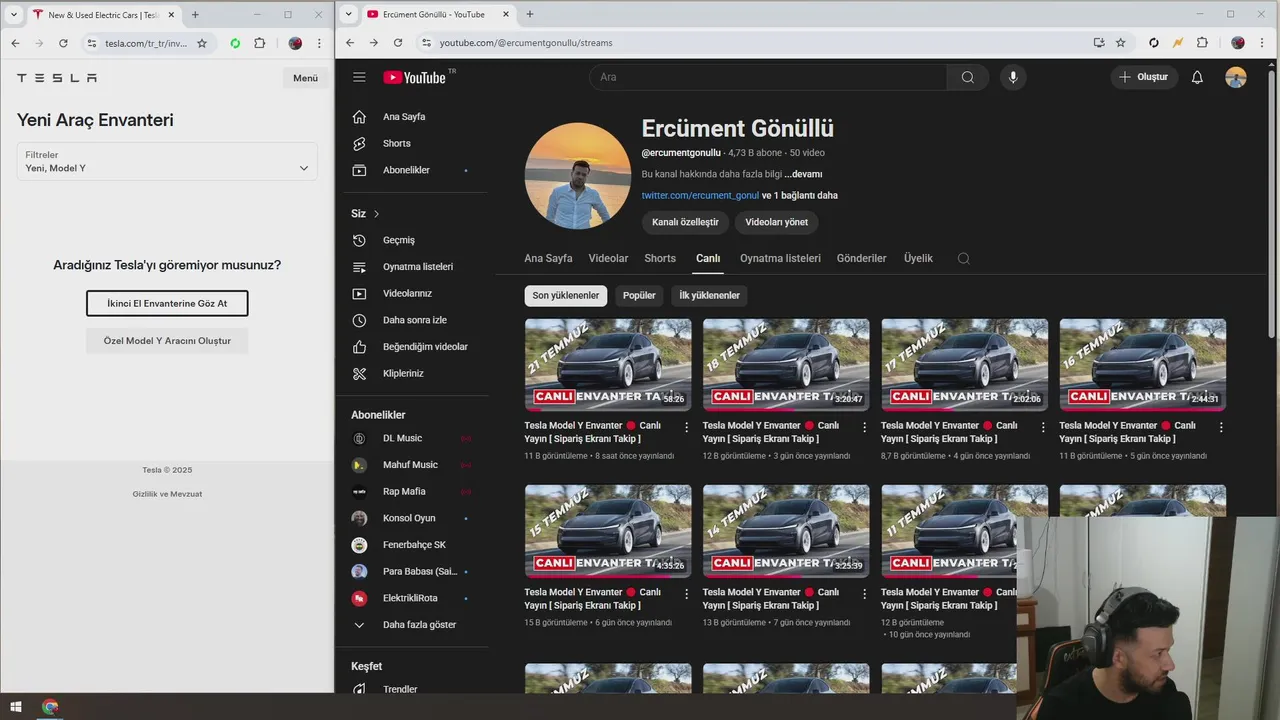Open YouTube hamburger guide menu
Image resolution: width=1280 pixels, height=720 pixels.
(x=359, y=77)
